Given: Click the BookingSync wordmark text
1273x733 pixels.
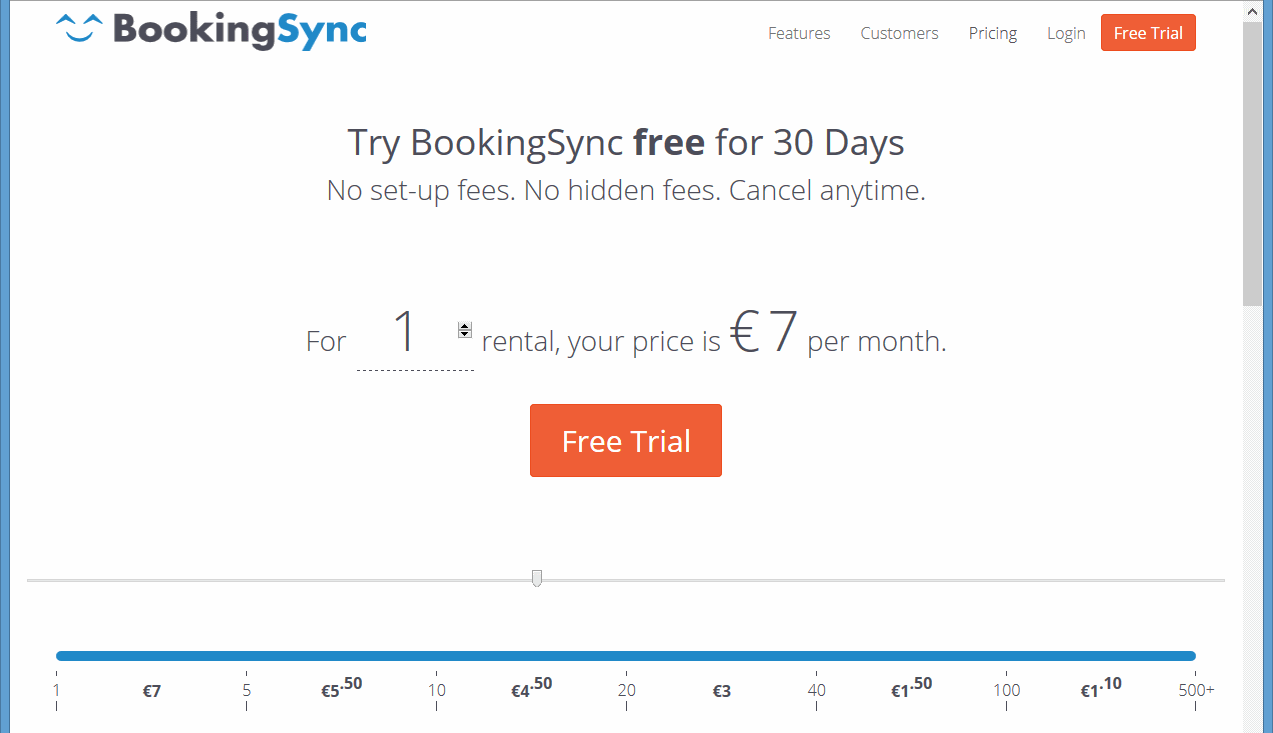Looking at the screenshot, I should point(240,30).
